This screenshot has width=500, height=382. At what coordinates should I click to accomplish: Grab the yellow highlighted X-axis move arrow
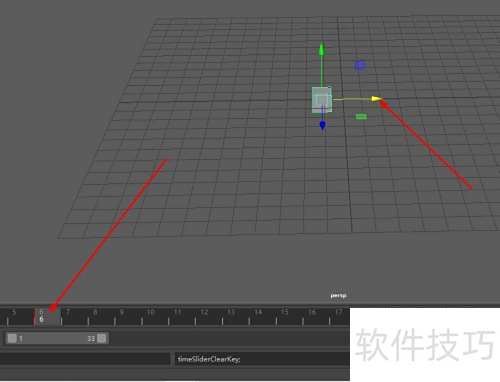click(377, 99)
